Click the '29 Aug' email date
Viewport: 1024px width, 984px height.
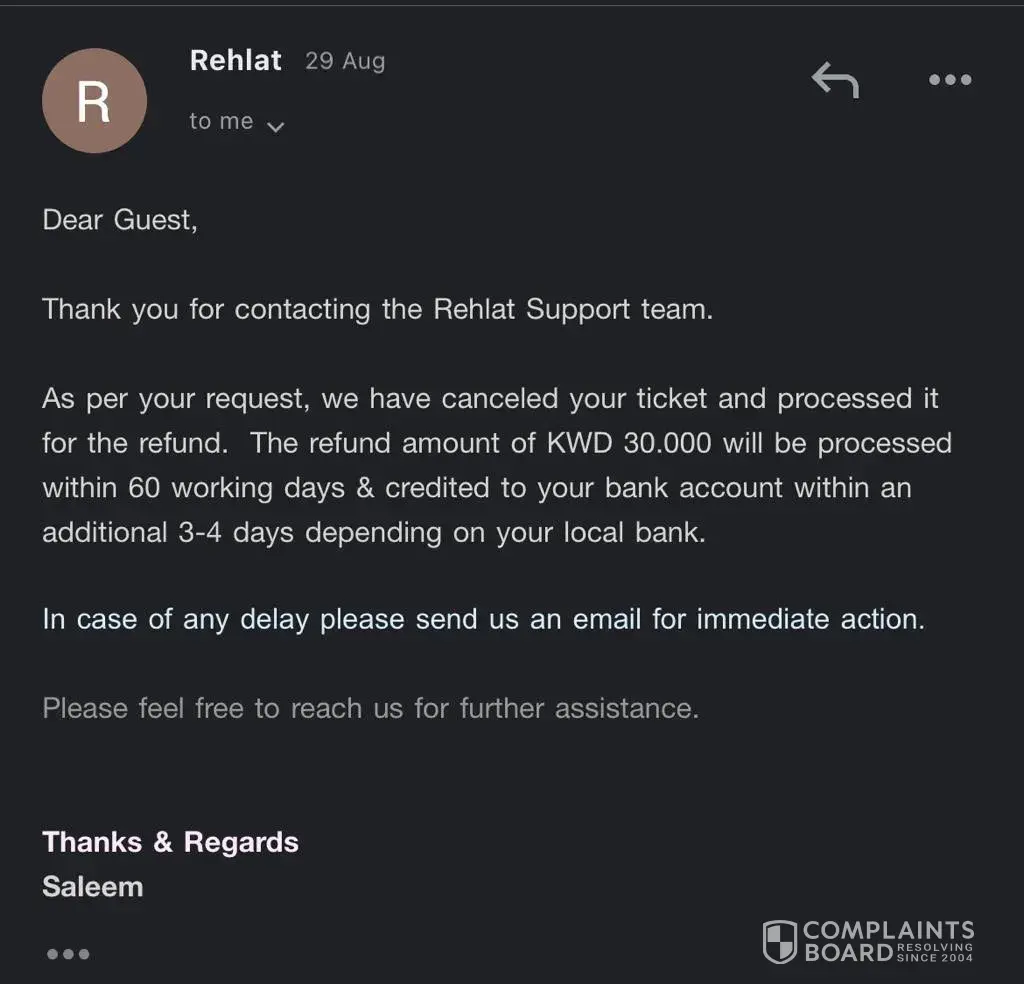click(345, 61)
